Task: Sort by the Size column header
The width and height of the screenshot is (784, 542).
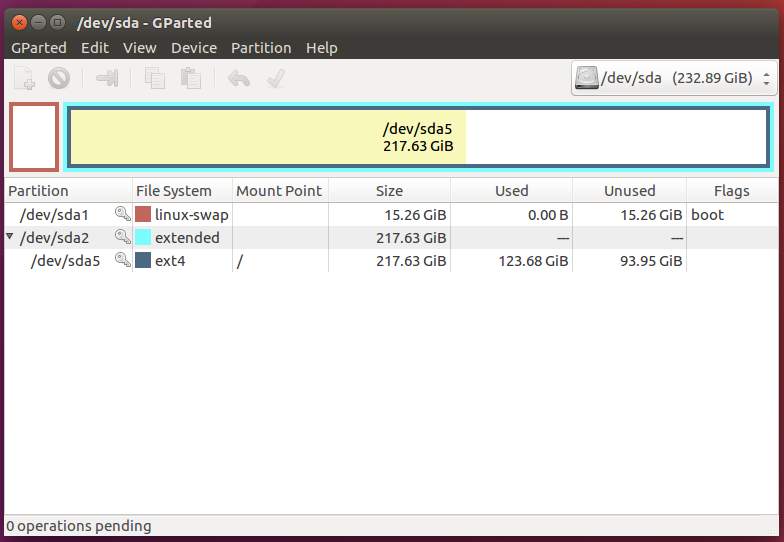Action: (x=390, y=190)
